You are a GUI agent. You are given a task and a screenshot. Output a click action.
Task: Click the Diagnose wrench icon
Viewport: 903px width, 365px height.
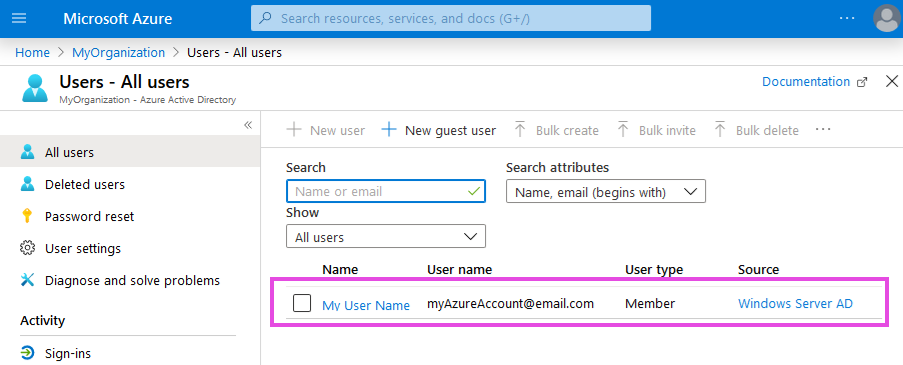pos(27,280)
